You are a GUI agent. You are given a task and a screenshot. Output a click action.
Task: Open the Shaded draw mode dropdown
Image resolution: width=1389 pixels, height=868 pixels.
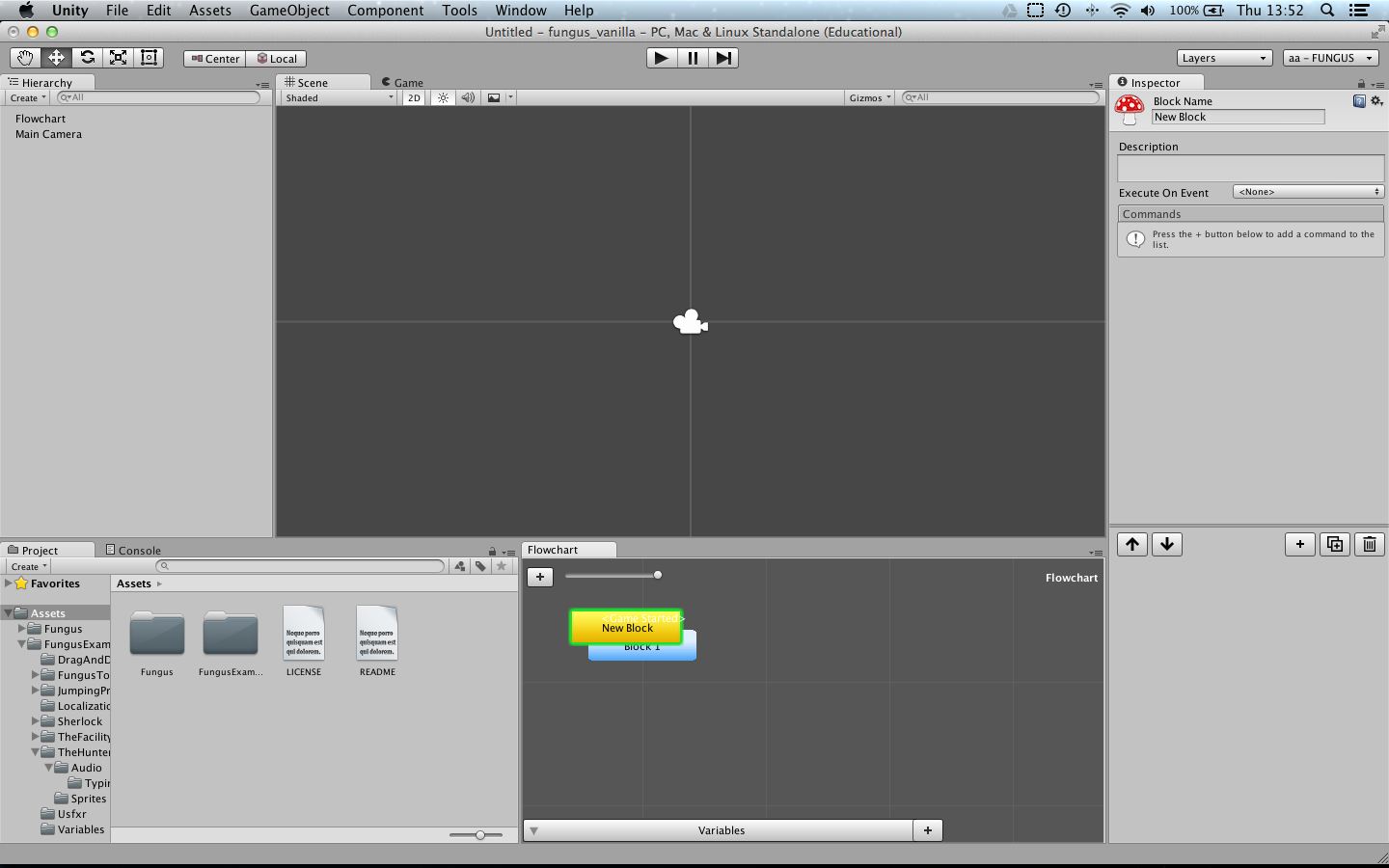[340, 97]
